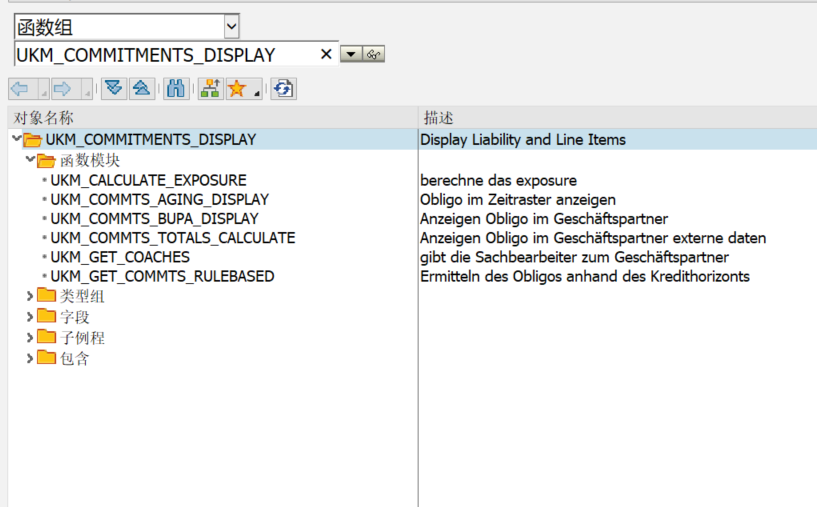Navigate forward with the right arrow icon
Screen dimensions: 817x507
[65, 89]
